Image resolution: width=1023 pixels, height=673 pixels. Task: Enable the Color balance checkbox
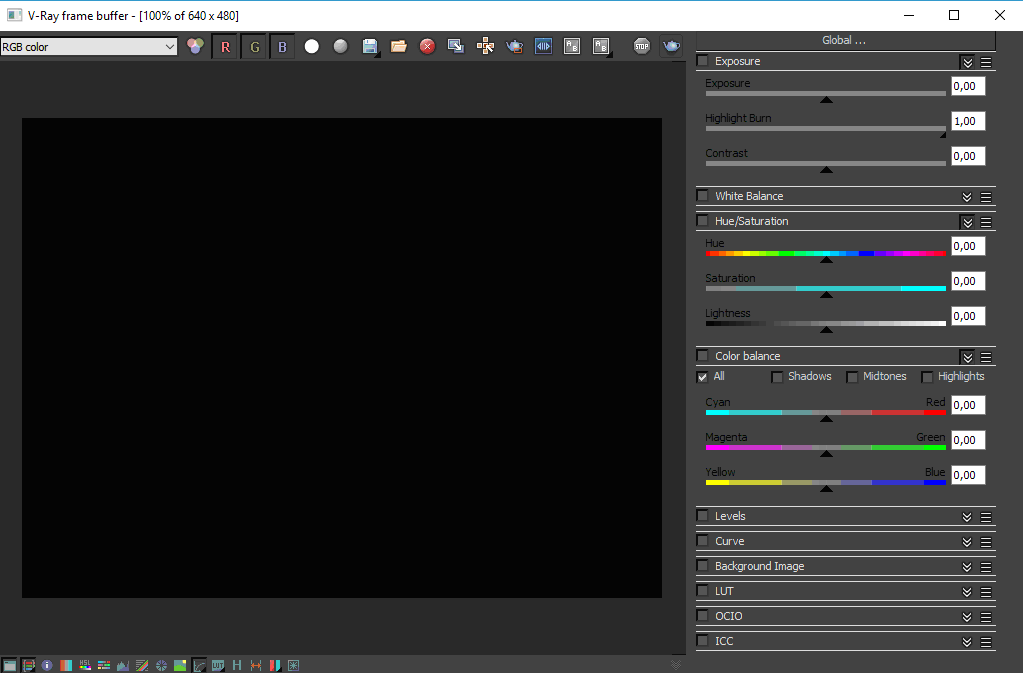tap(703, 356)
